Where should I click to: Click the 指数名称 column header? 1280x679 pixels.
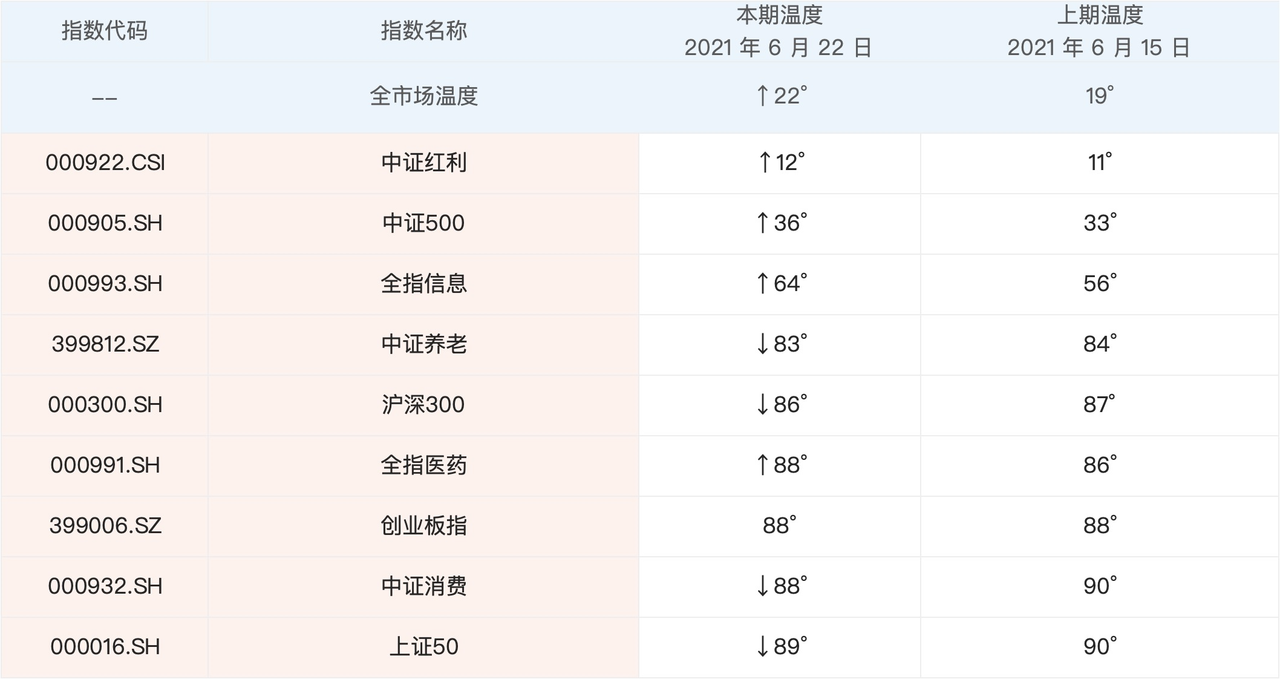coord(423,30)
